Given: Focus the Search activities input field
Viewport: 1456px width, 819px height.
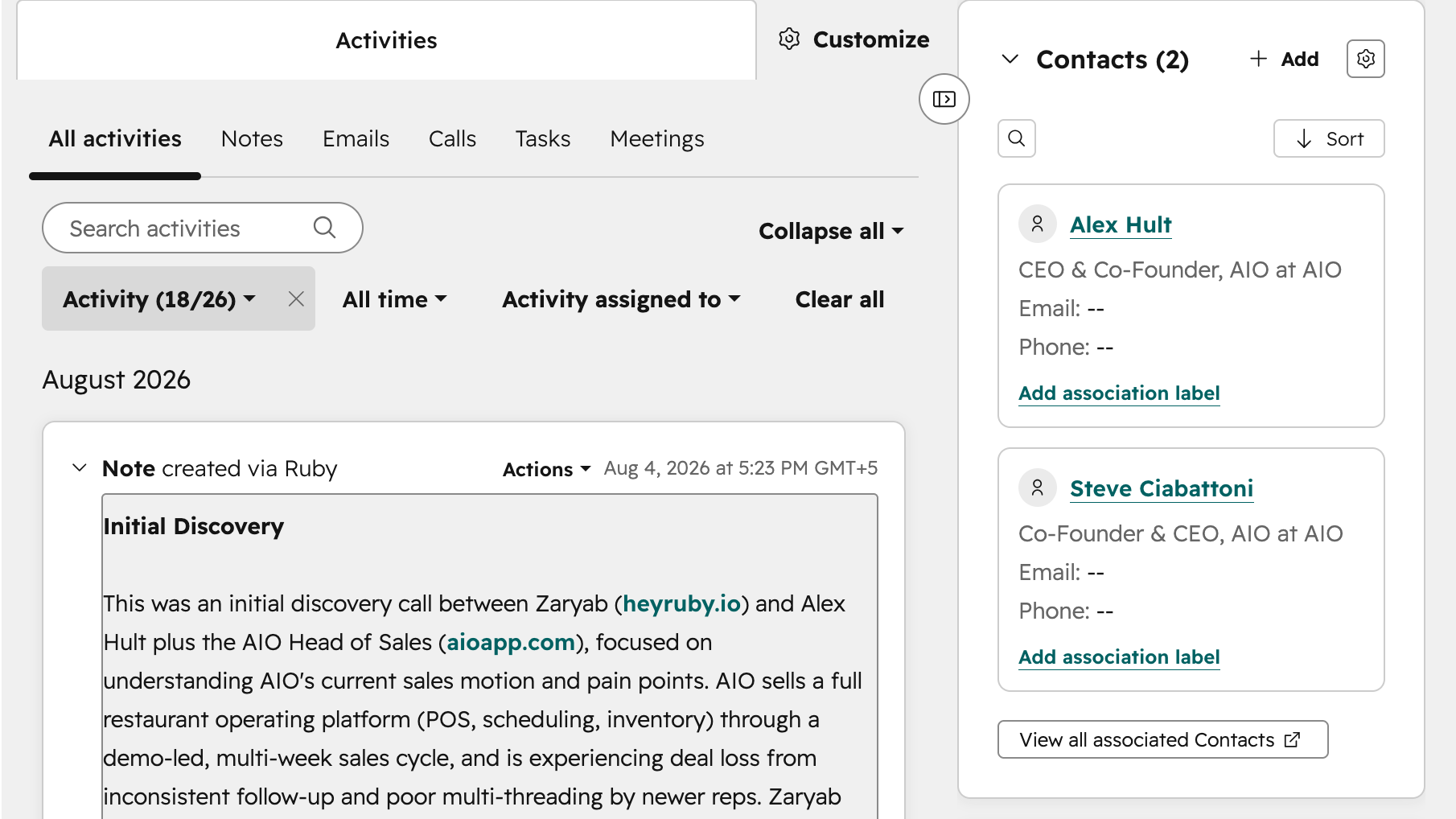Looking at the screenshot, I should click(x=202, y=228).
